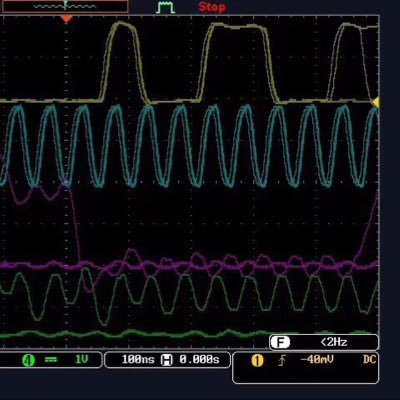This screenshot has height=400, width=400.
Task: Click the DC trigger coupling label
Action: click(369, 360)
